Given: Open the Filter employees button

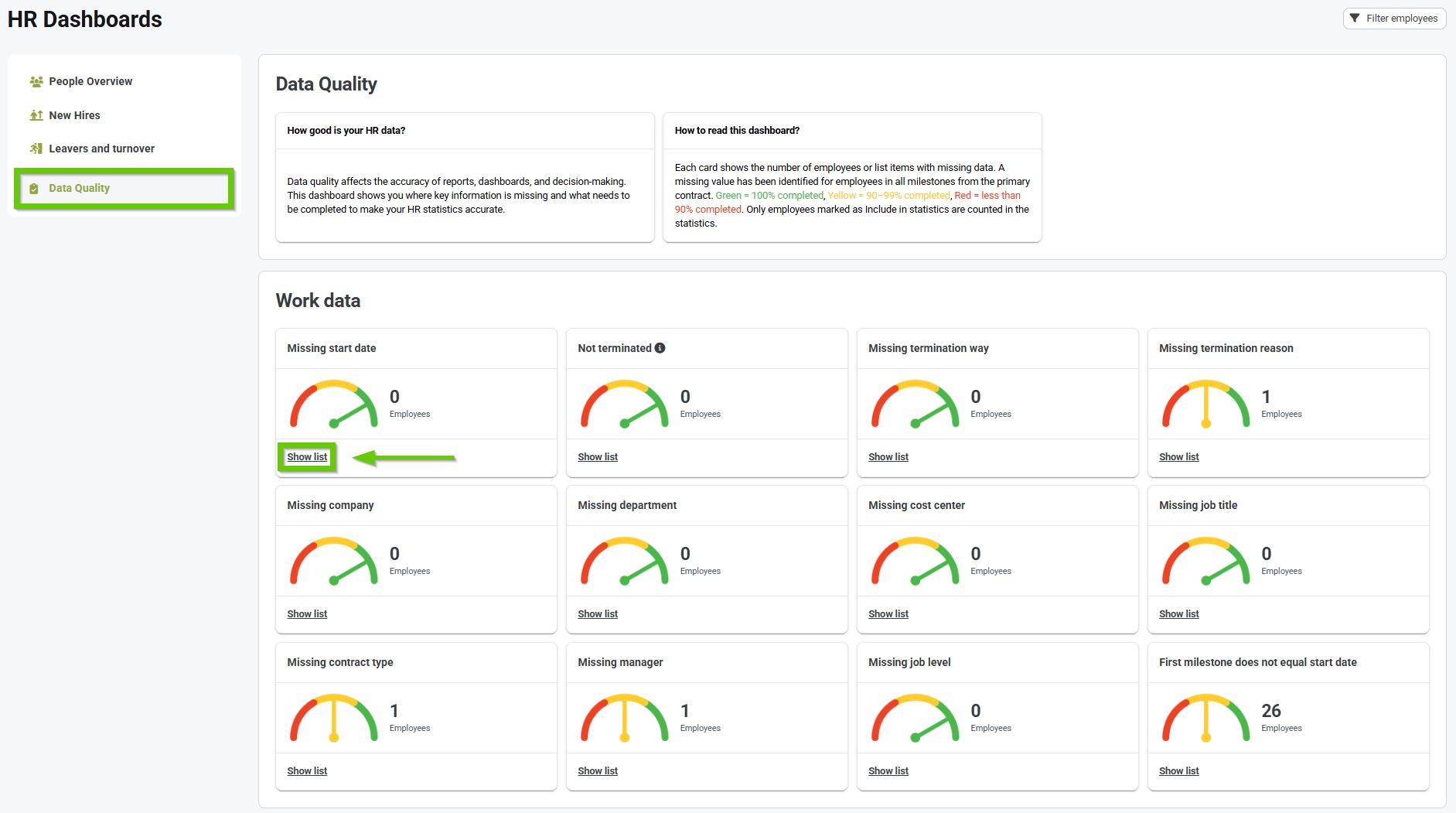Looking at the screenshot, I should click(x=1393, y=18).
